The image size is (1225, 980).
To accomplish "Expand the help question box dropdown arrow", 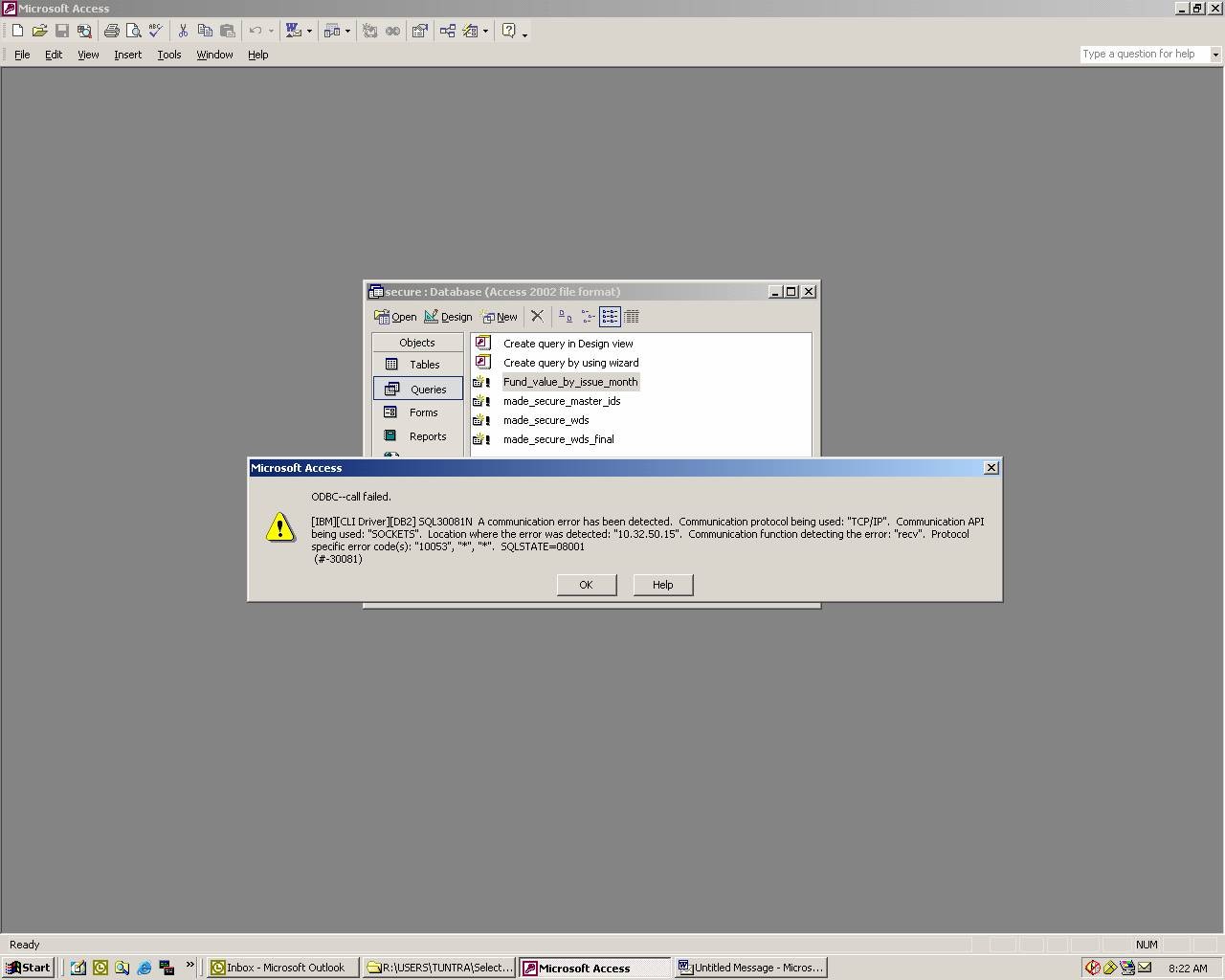I will click(x=1215, y=55).
